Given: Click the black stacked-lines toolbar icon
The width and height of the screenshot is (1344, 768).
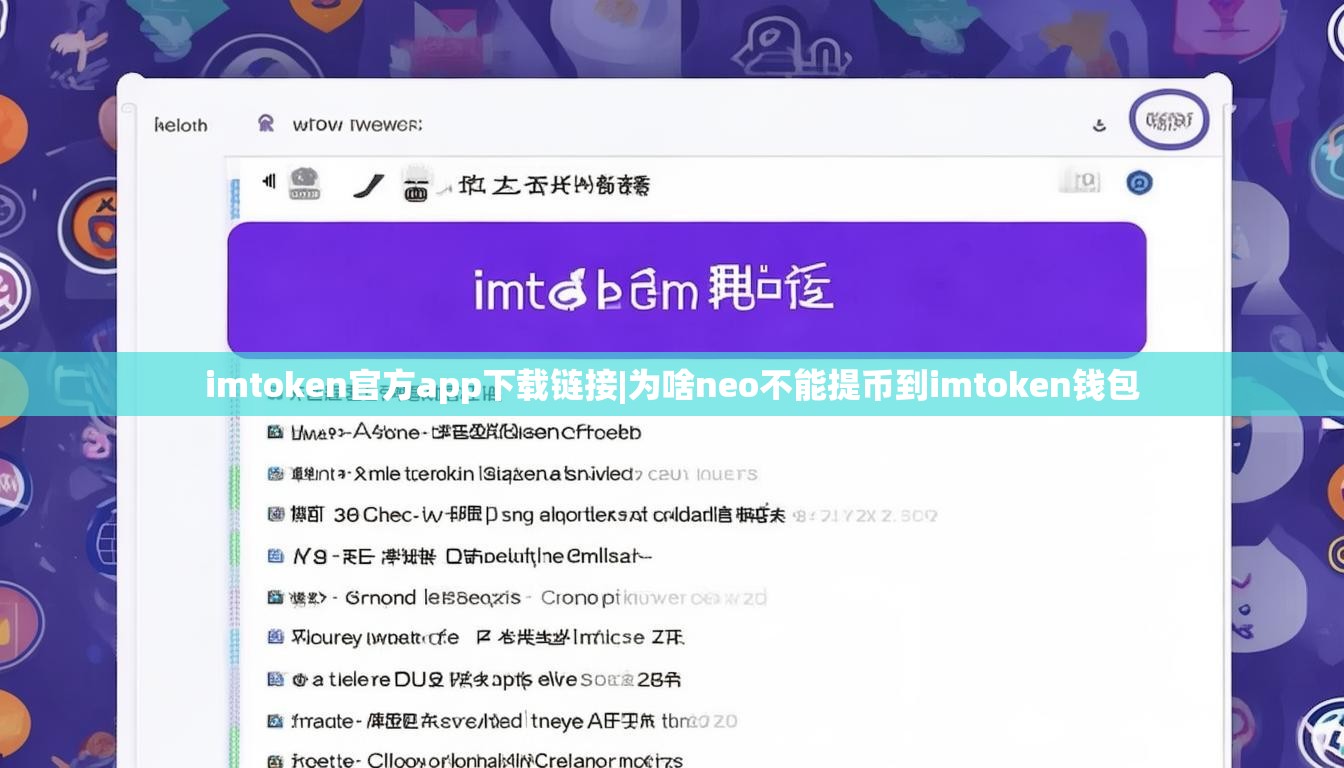Looking at the screenshot, I should coord(415,185).
